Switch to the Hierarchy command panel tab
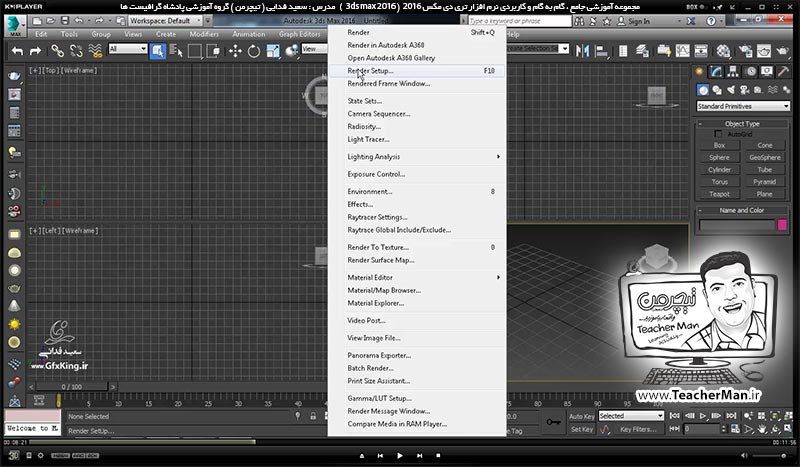This screenshot has height=467, width=800. 733,71
